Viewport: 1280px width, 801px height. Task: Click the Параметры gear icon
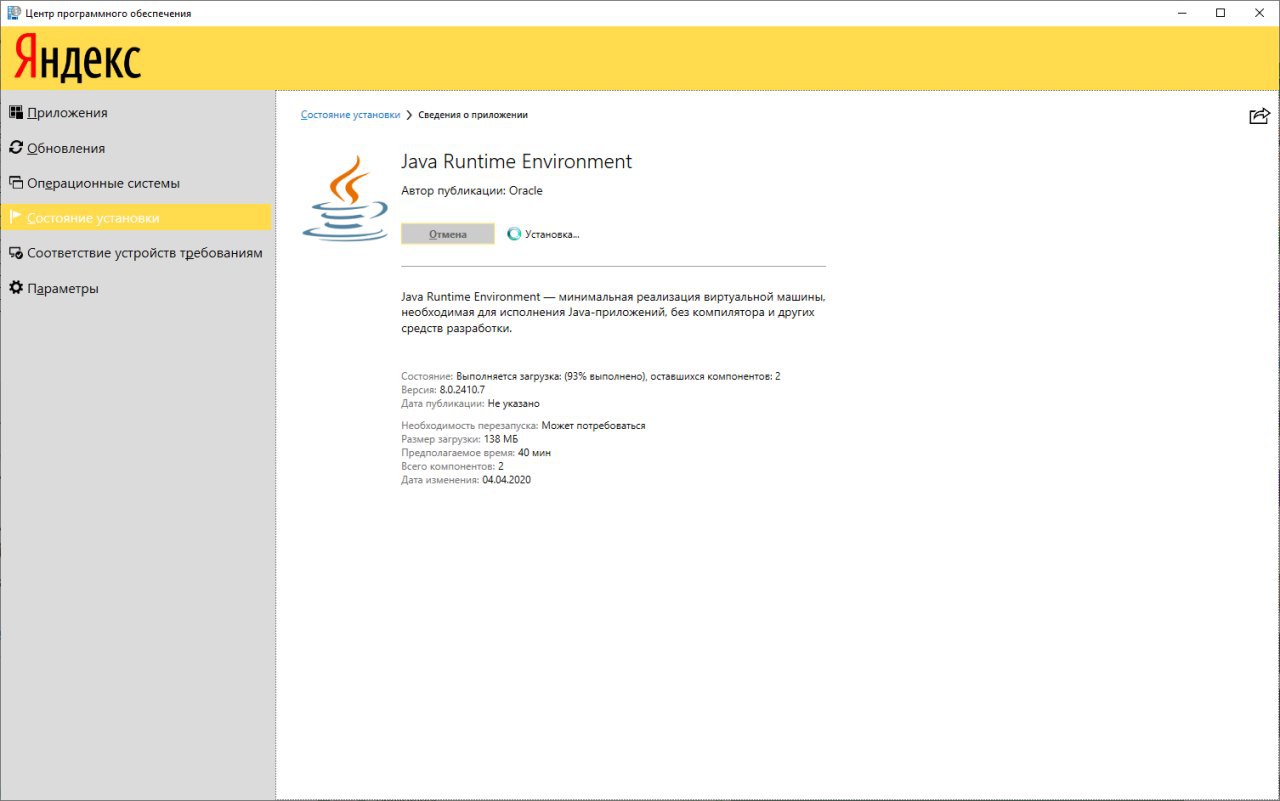click(16, 287)
